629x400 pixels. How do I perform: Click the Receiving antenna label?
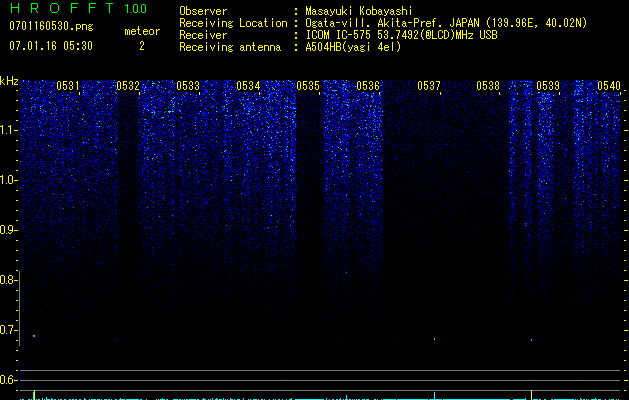230,47
